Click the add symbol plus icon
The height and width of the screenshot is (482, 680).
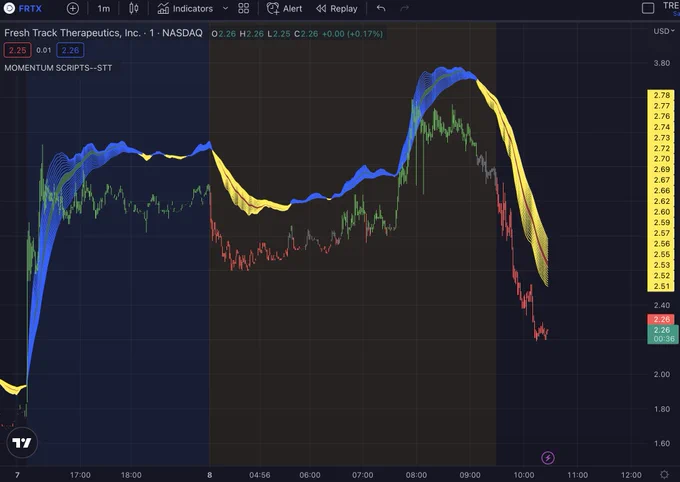pos(73,8)
